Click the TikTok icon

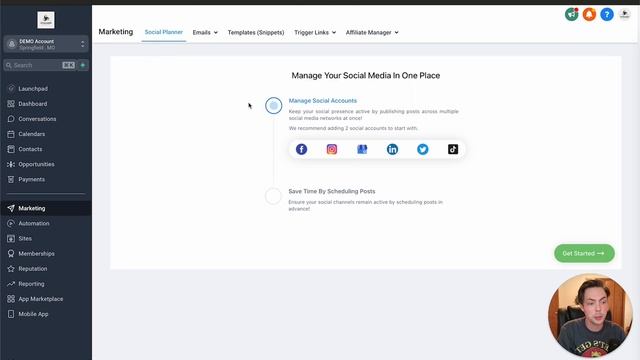click(x=453, y=149)
